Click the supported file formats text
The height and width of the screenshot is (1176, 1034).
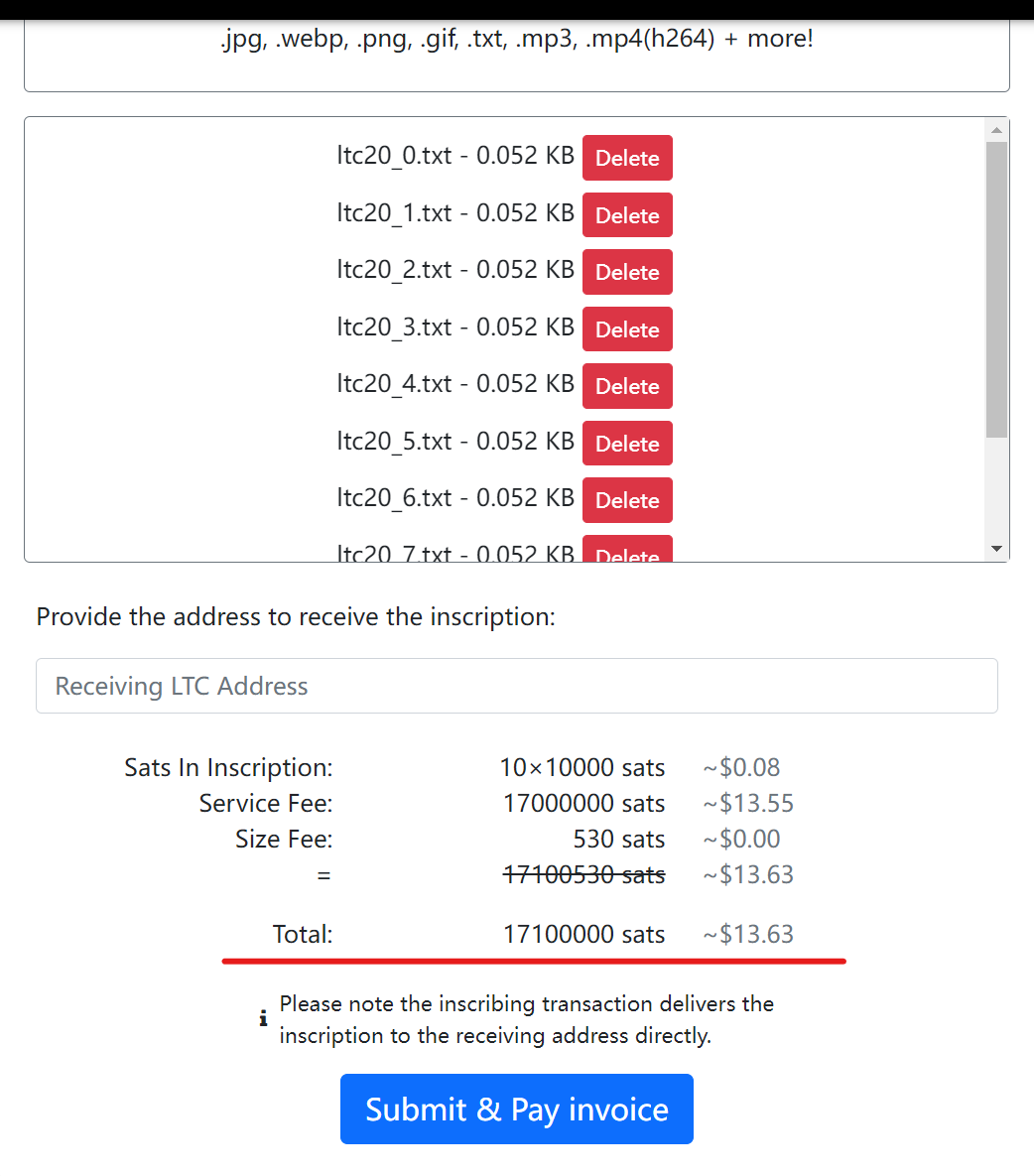[516, 39]
